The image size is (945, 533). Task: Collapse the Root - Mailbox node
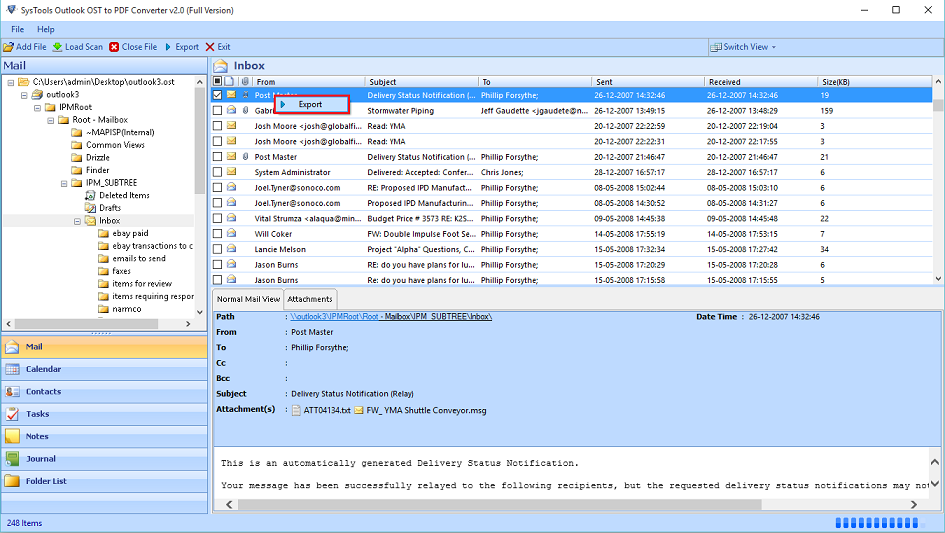click(x=51, y=120)
